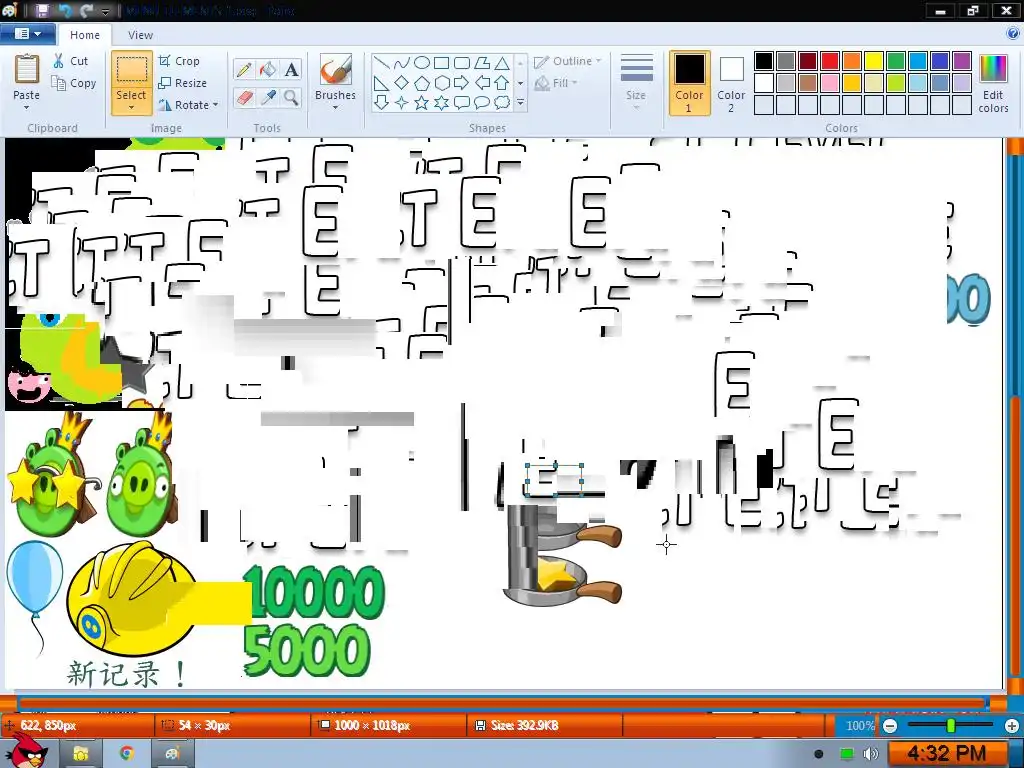
Task: Click the zoom out minus button
Action: pyautogui.click(x=889, y=726)
